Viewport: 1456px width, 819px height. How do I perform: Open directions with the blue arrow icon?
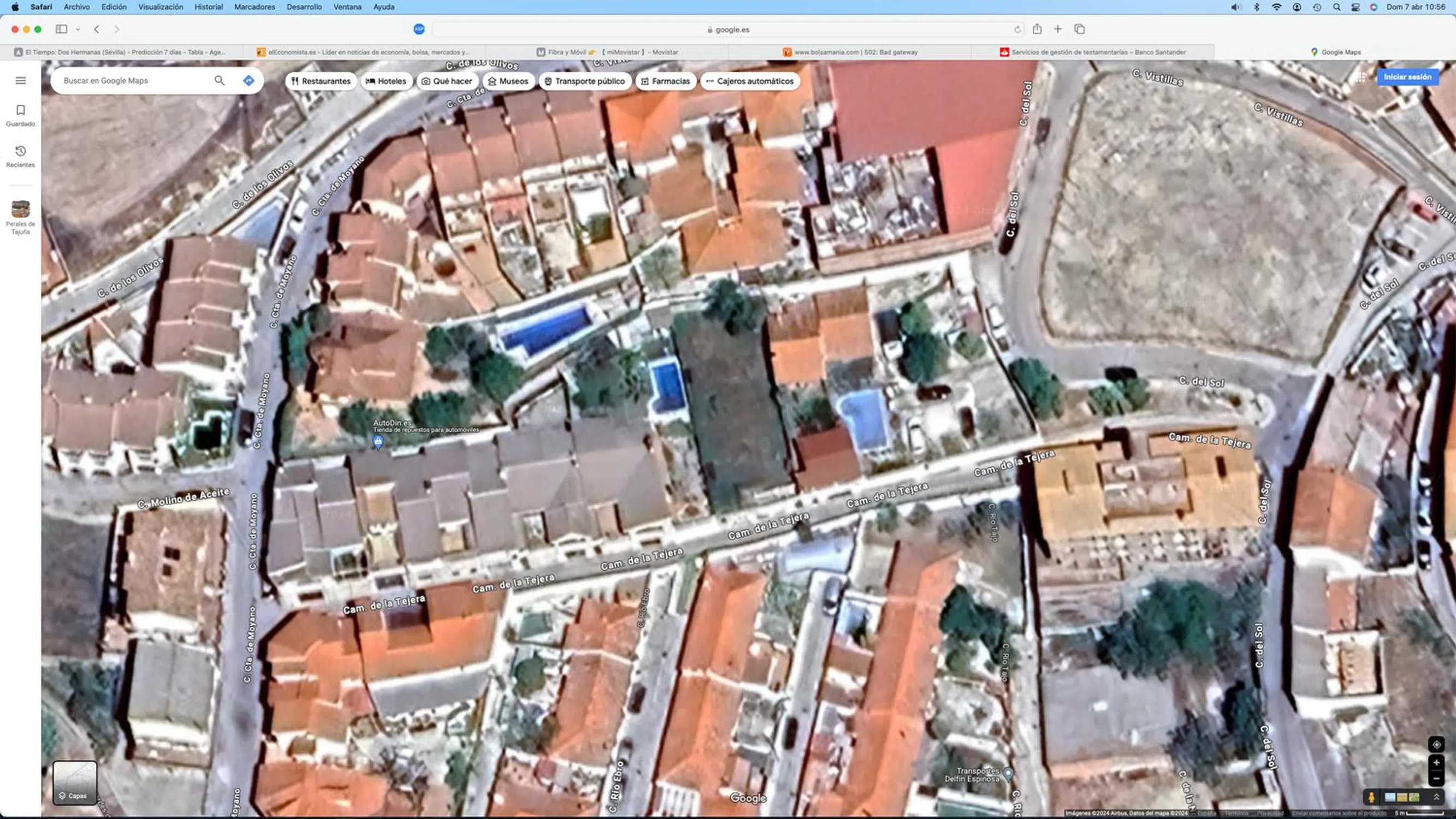click(248, 80)
